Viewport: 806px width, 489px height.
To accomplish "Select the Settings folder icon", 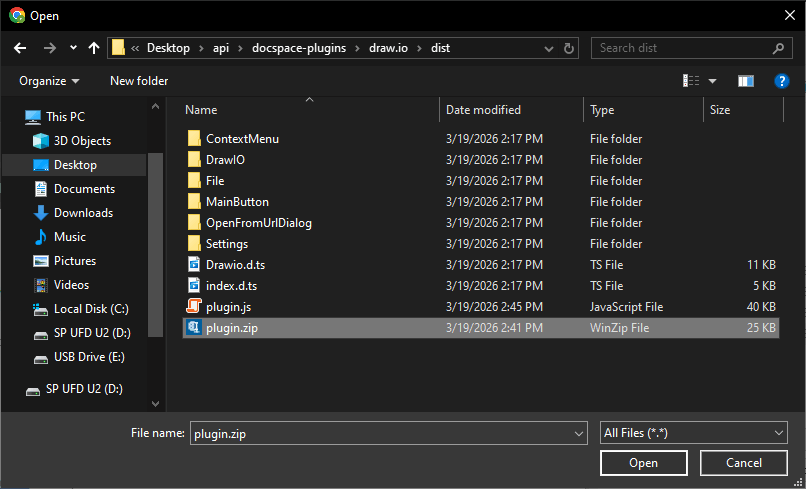I will point(194,244).
